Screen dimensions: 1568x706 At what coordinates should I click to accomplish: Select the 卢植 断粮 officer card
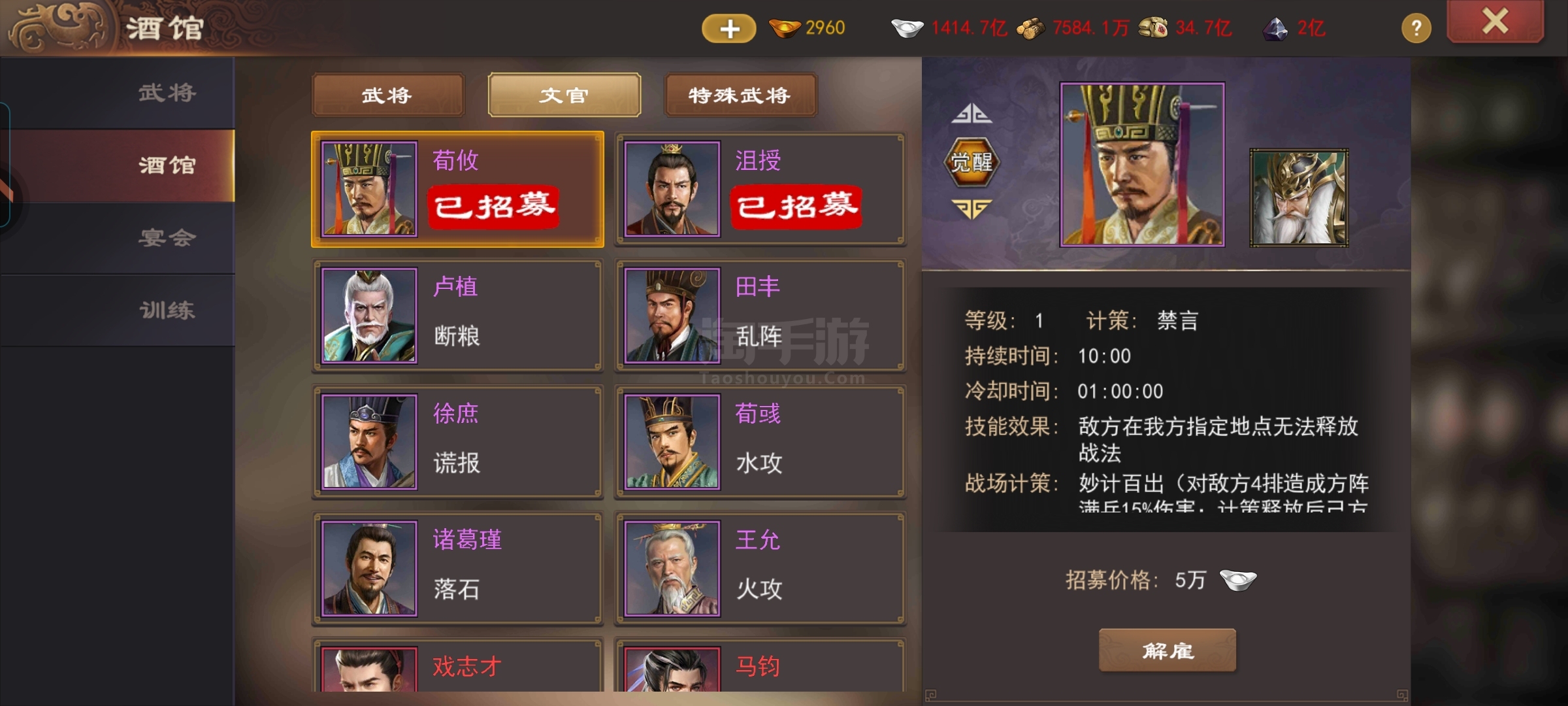(457, 316)
